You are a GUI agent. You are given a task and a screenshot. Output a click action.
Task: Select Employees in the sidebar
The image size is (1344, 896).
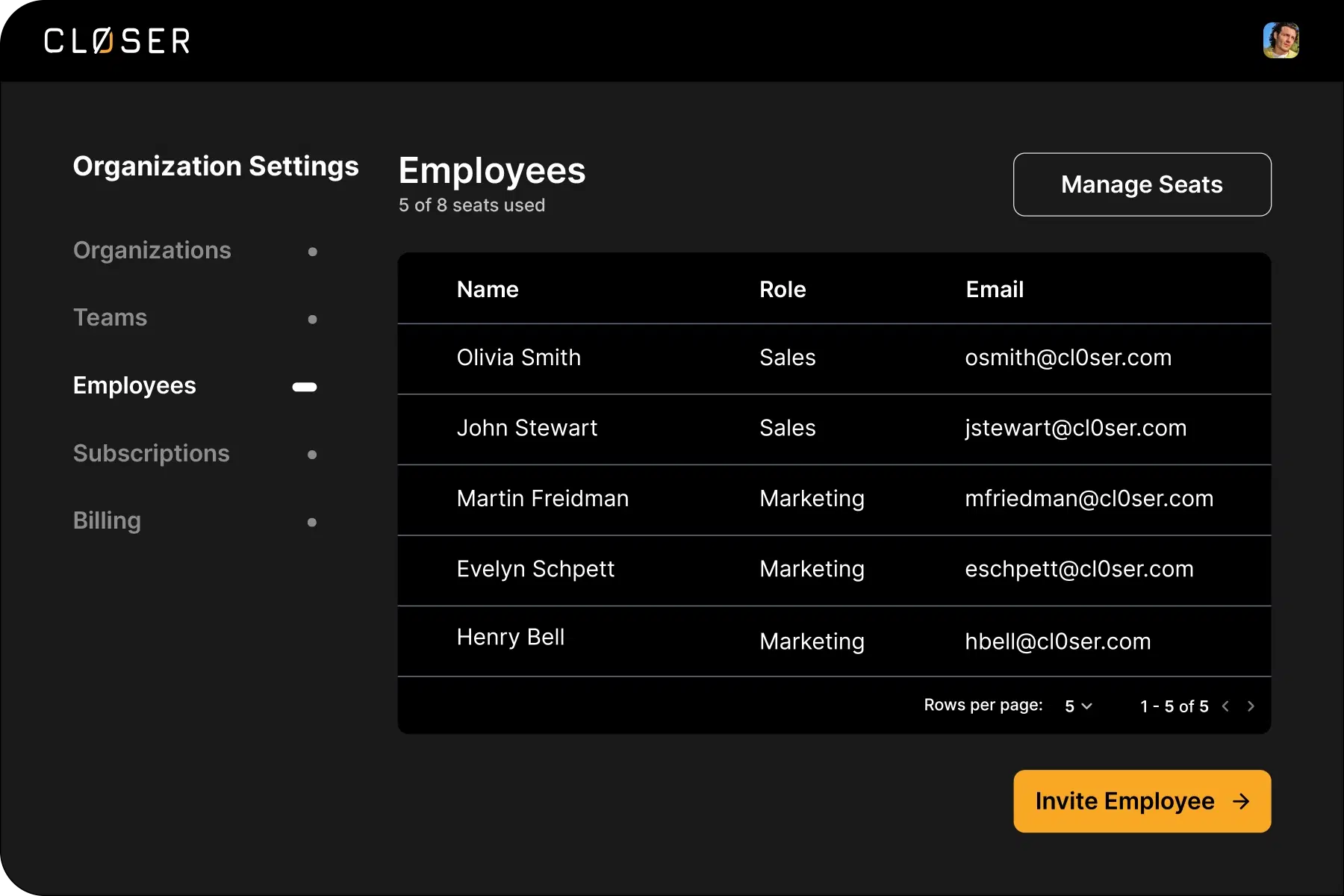pos(134,385)
